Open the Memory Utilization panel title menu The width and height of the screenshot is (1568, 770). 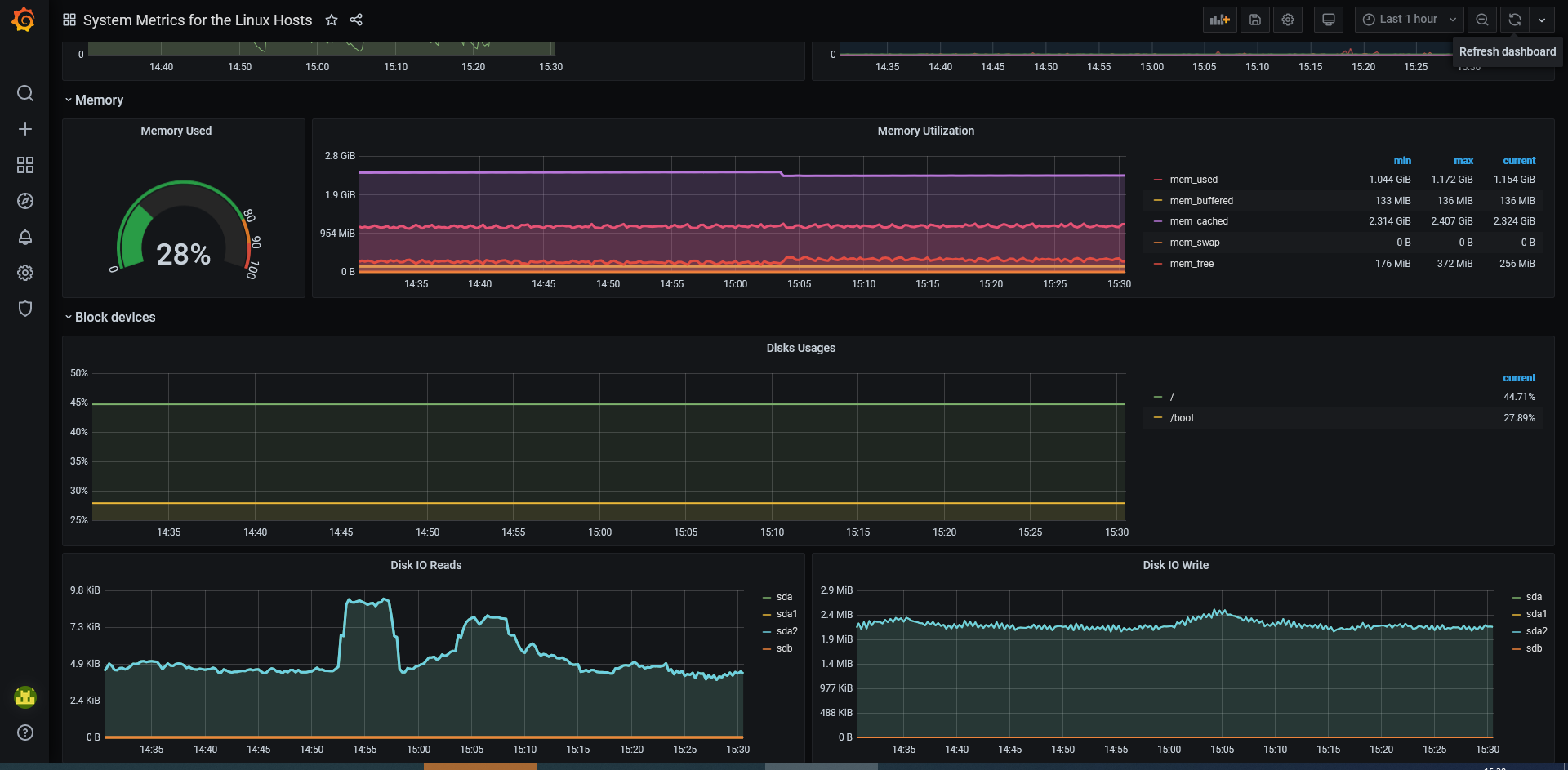tap(925, 131)
